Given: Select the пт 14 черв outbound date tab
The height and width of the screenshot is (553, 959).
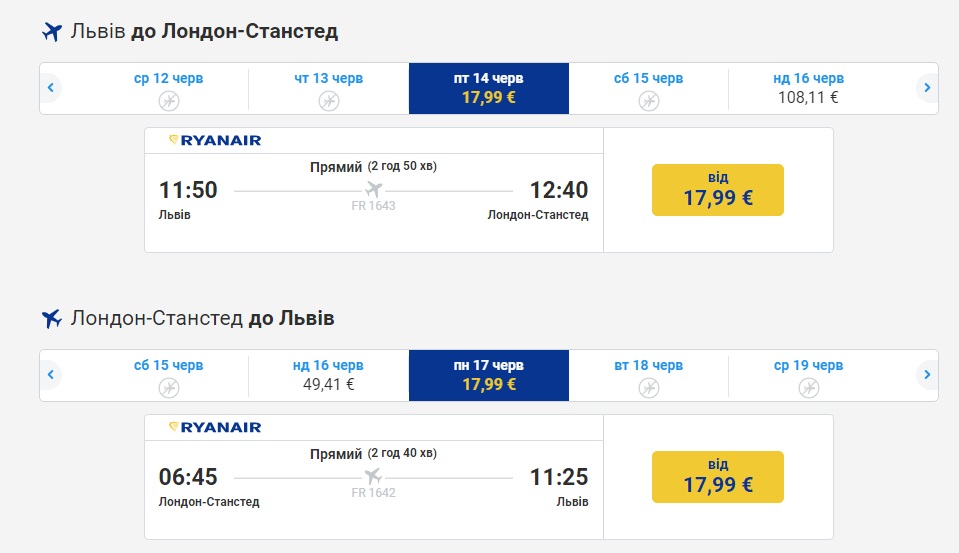Looking at the screenshot, I should [x=488, y=88].
